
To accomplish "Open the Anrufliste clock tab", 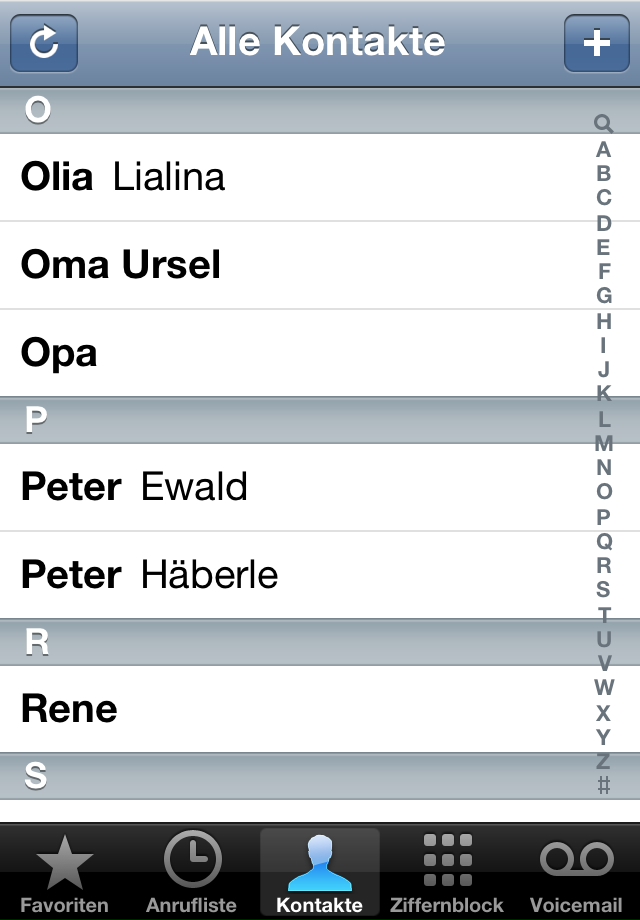I will point(192,873).
